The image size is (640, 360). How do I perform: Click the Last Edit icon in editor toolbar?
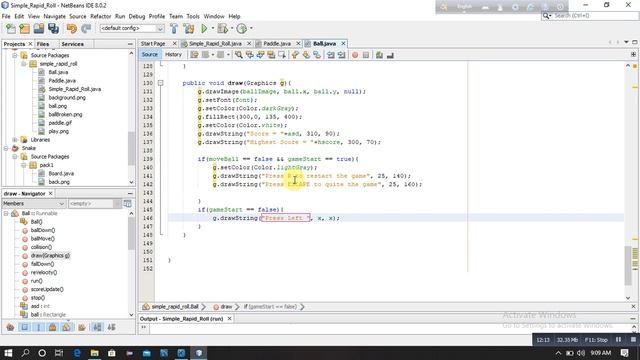(194, 55)
